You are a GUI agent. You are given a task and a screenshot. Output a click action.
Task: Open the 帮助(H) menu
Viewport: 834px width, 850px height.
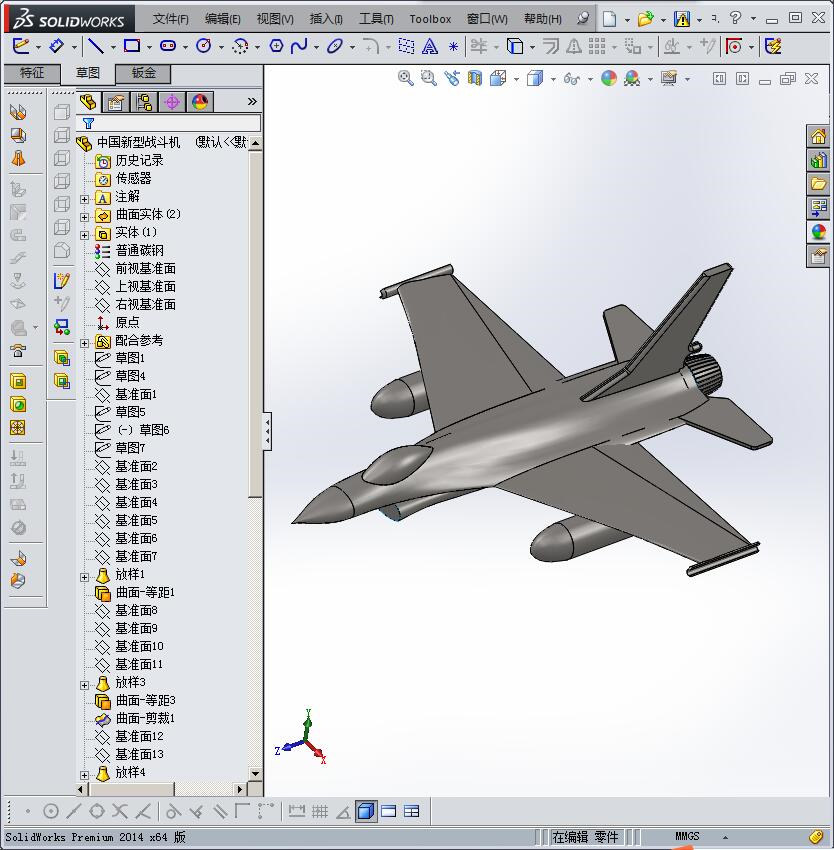(x=543, y=19)
